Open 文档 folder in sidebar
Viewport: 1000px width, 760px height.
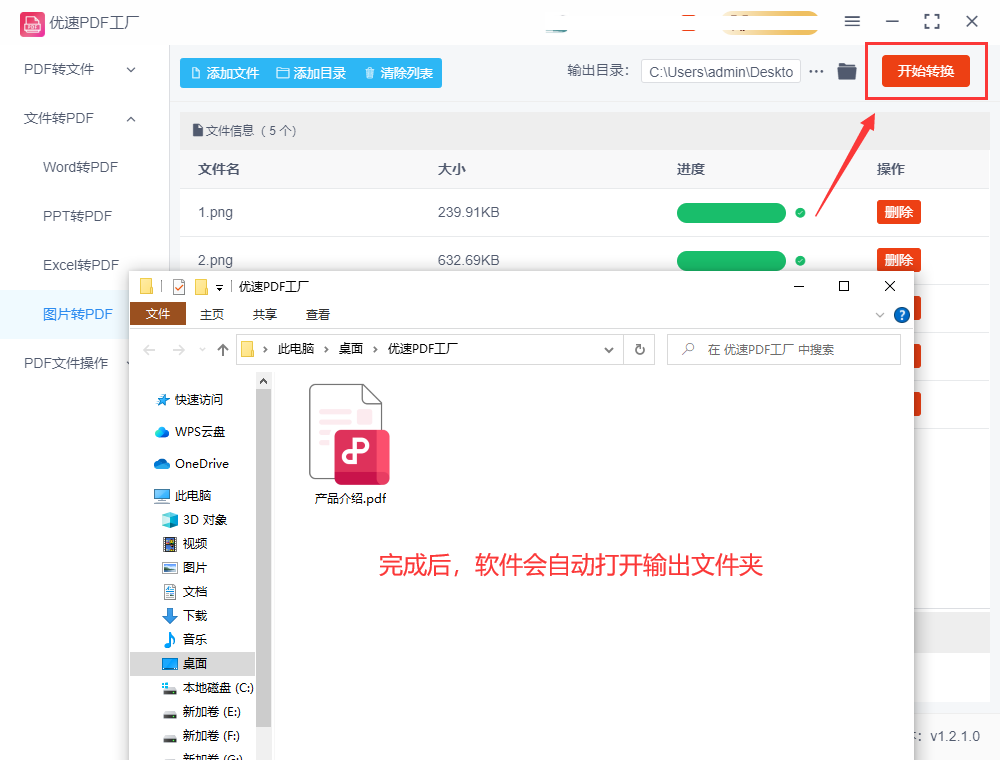(185, 592)
